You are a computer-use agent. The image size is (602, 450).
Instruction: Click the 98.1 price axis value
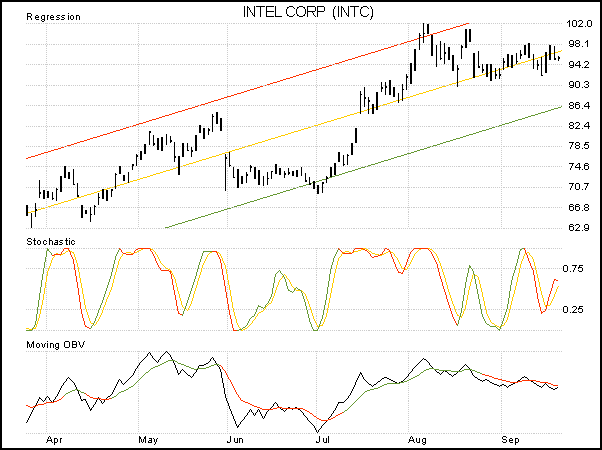click(578, 44)
